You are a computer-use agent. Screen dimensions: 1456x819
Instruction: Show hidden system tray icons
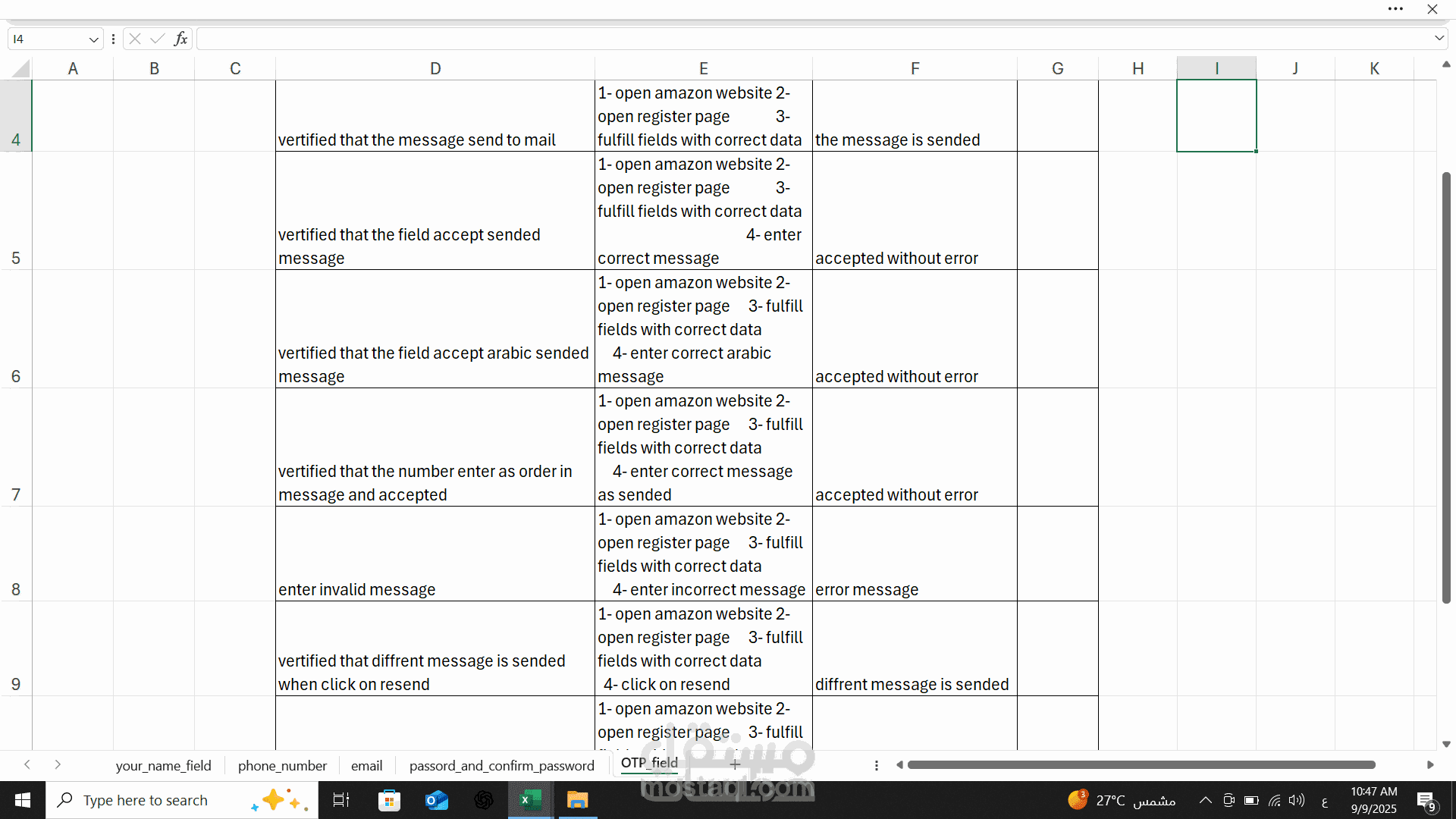pyautogui.click(x=1205, y=800)
